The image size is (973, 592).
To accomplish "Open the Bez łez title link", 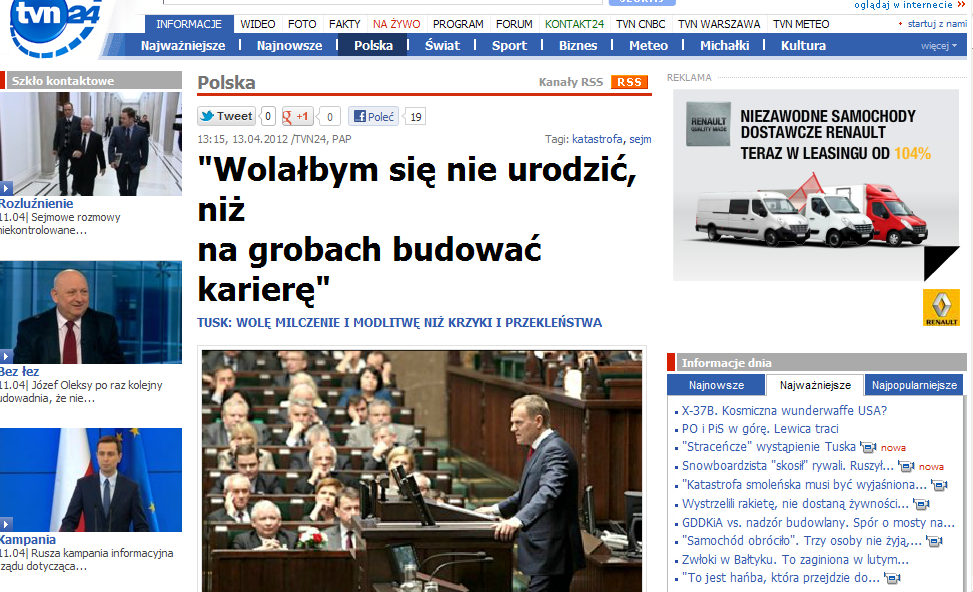I will tap(19, 372).
